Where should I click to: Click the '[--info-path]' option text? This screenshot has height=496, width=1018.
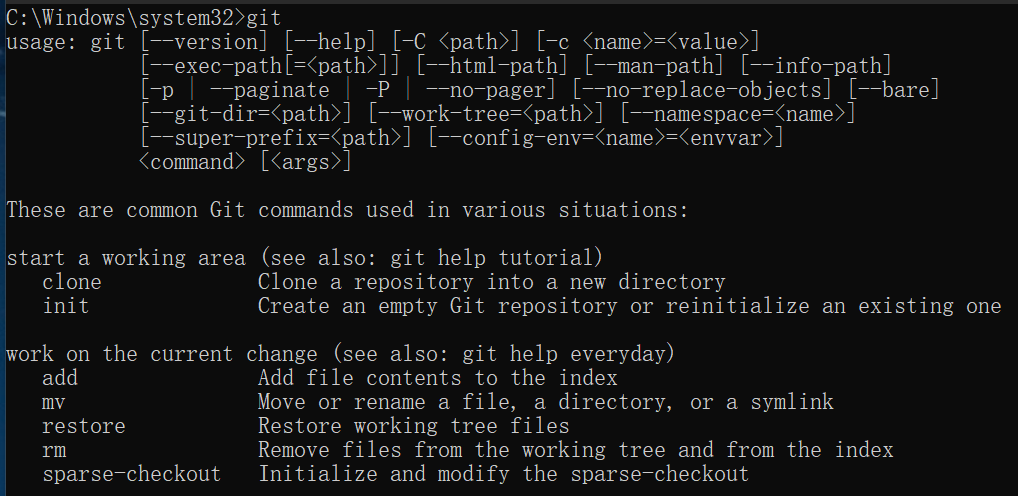(x=816, y=66)
